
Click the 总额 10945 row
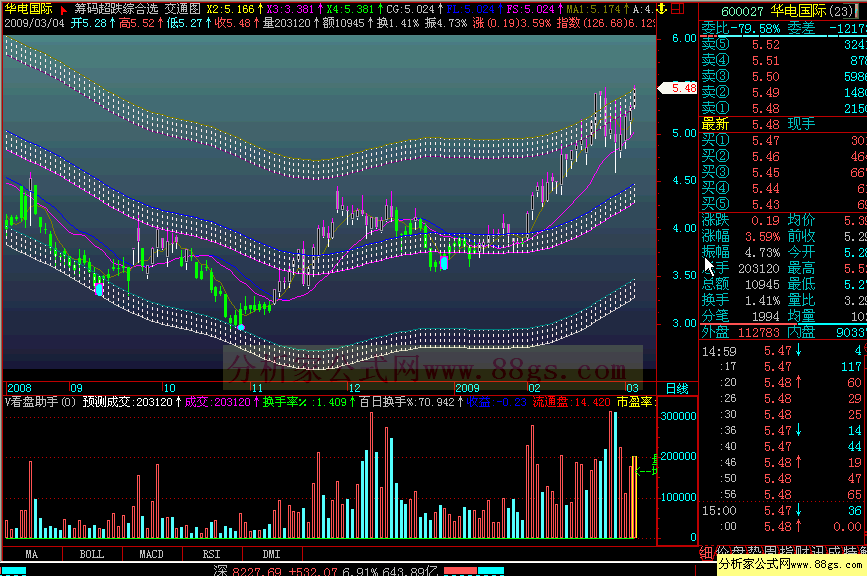click(x=741, y=285)
